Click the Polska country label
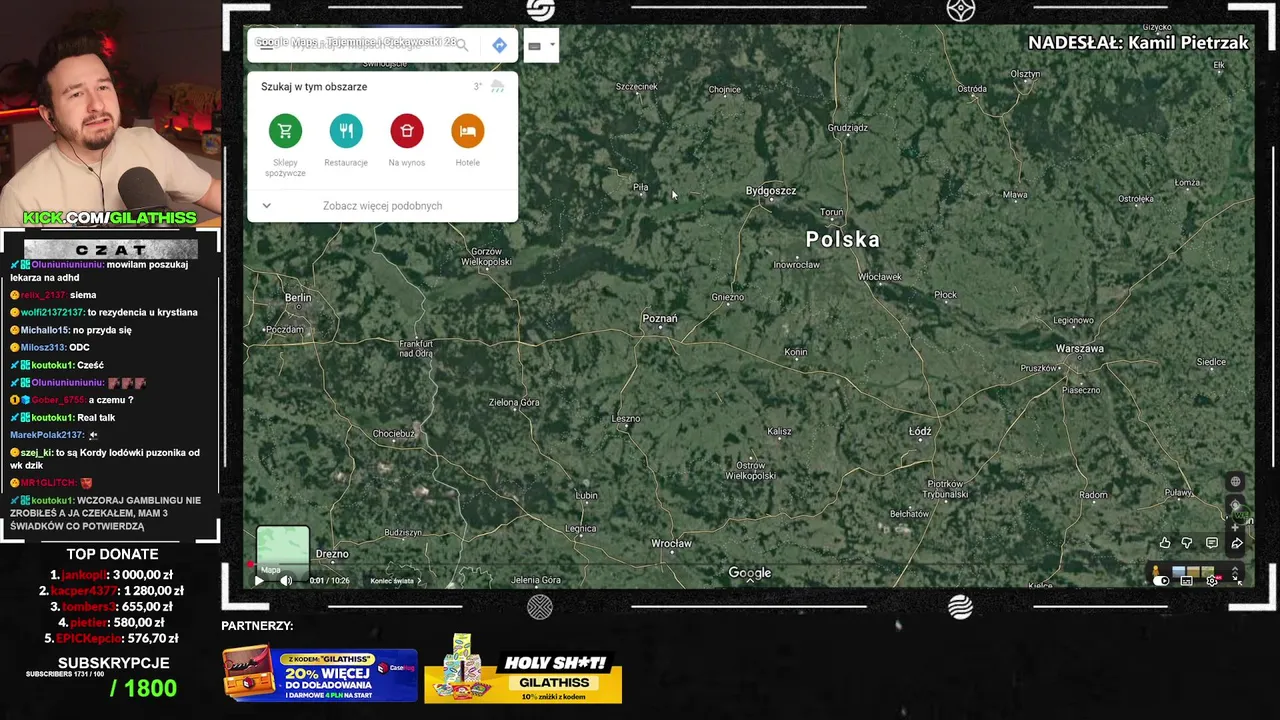1280x720 pixels. (843, 239)
